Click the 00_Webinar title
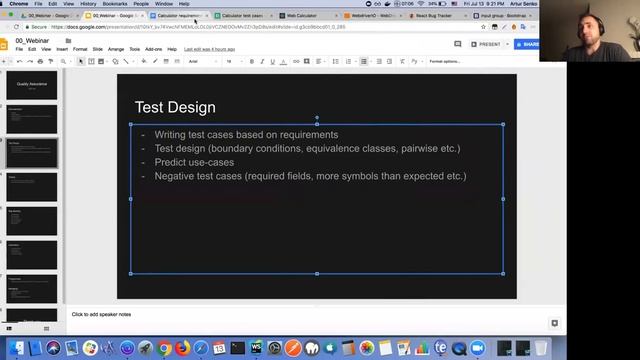This screenshot has height=360, width=640. (x=32, y=40)
